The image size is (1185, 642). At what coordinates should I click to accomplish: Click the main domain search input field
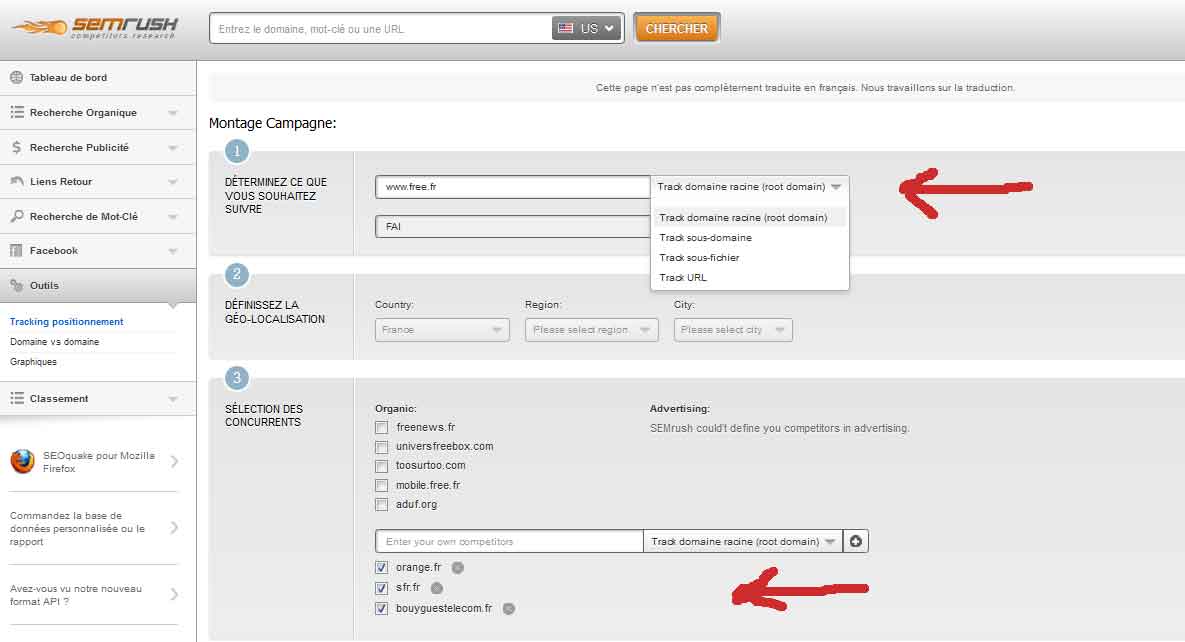(380, 29)
